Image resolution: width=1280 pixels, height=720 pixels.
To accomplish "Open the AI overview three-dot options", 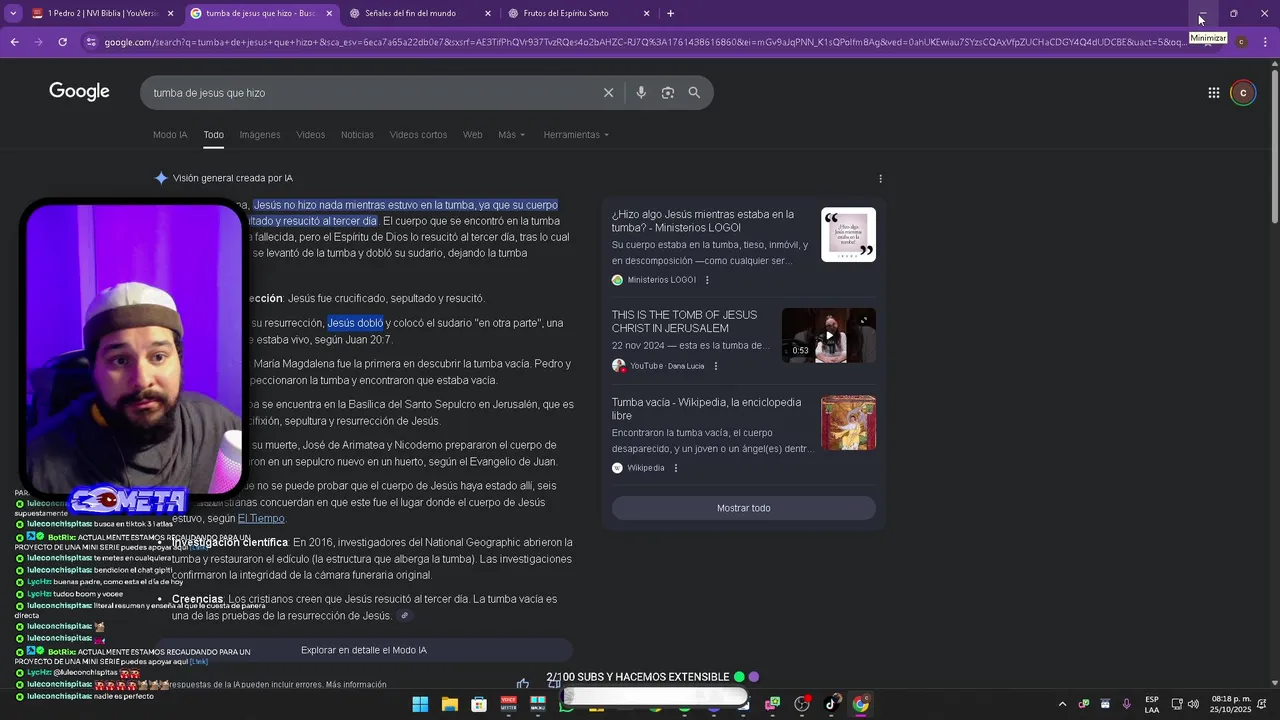I will (x=880, y=178).
